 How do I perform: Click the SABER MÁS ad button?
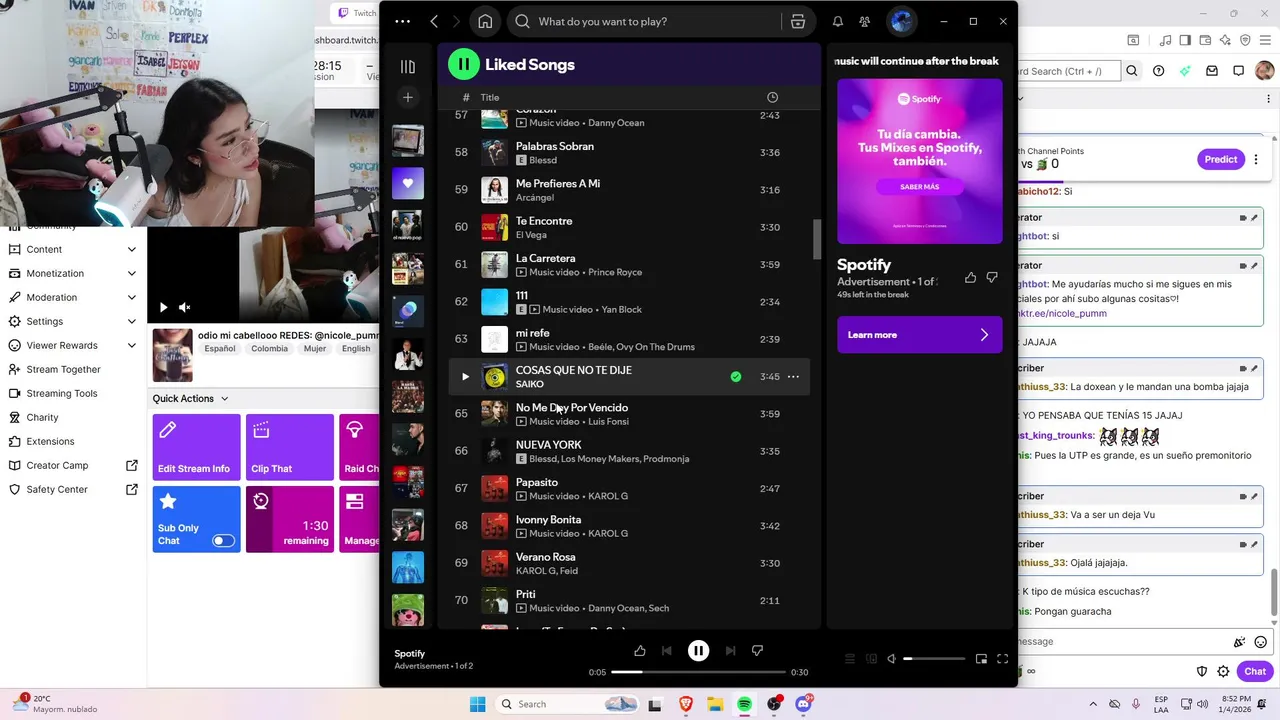[920, 187]
